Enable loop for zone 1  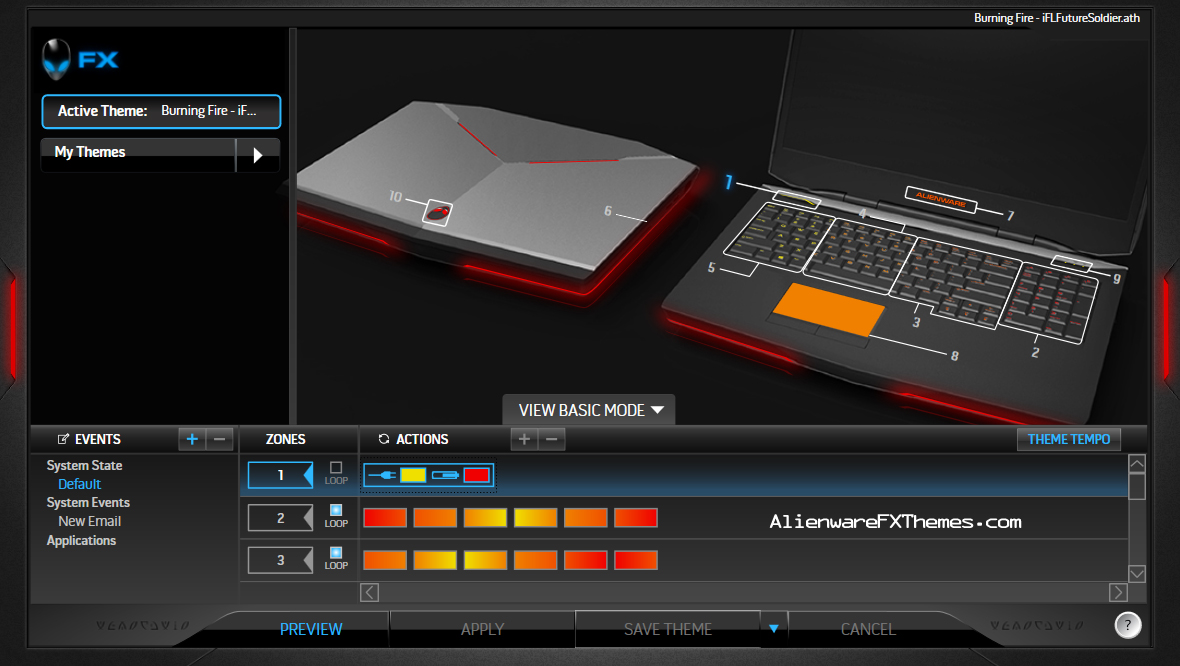pyautogui.click(x=336, y=467)
